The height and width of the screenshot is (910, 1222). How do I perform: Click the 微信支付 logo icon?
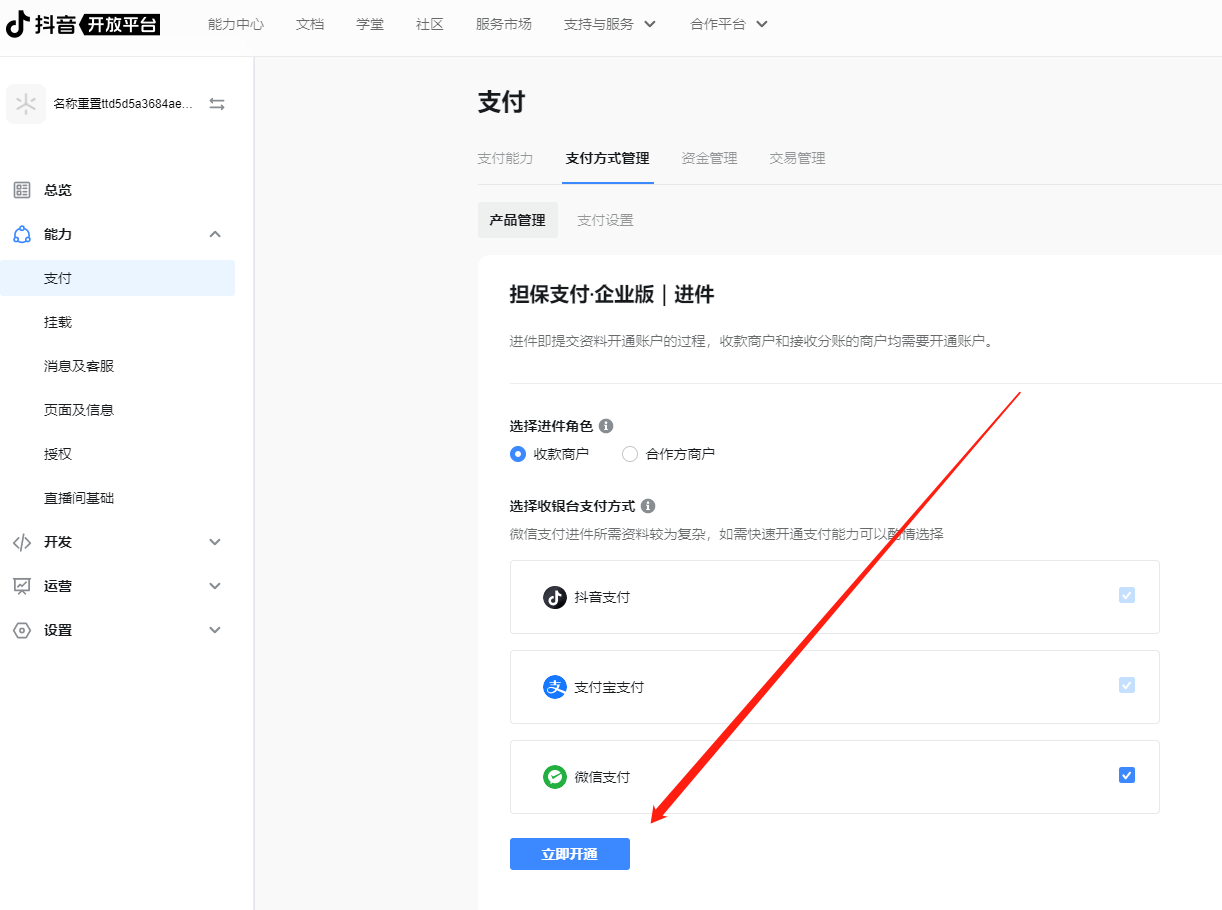click(x=555, y=777)
